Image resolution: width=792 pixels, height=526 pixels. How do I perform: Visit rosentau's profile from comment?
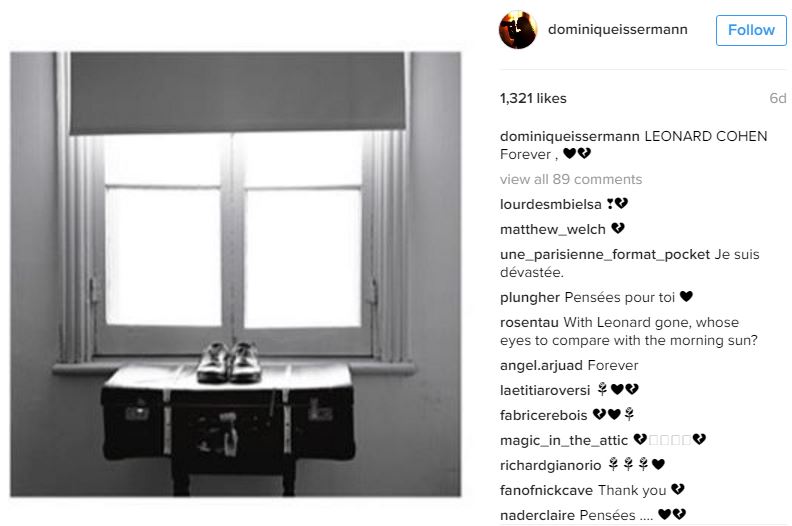tap(529, 322)
